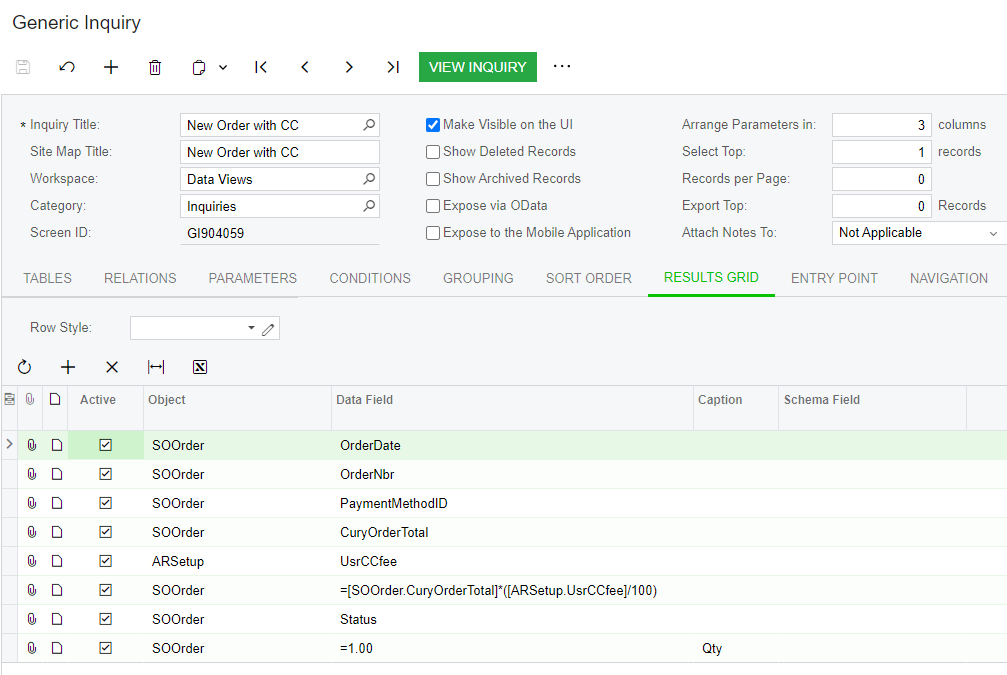Navigate to the next record arrow

click(x=349, y=67)
